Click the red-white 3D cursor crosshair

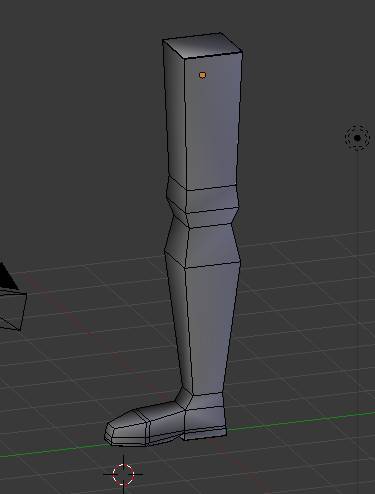(x=123, y=474)
